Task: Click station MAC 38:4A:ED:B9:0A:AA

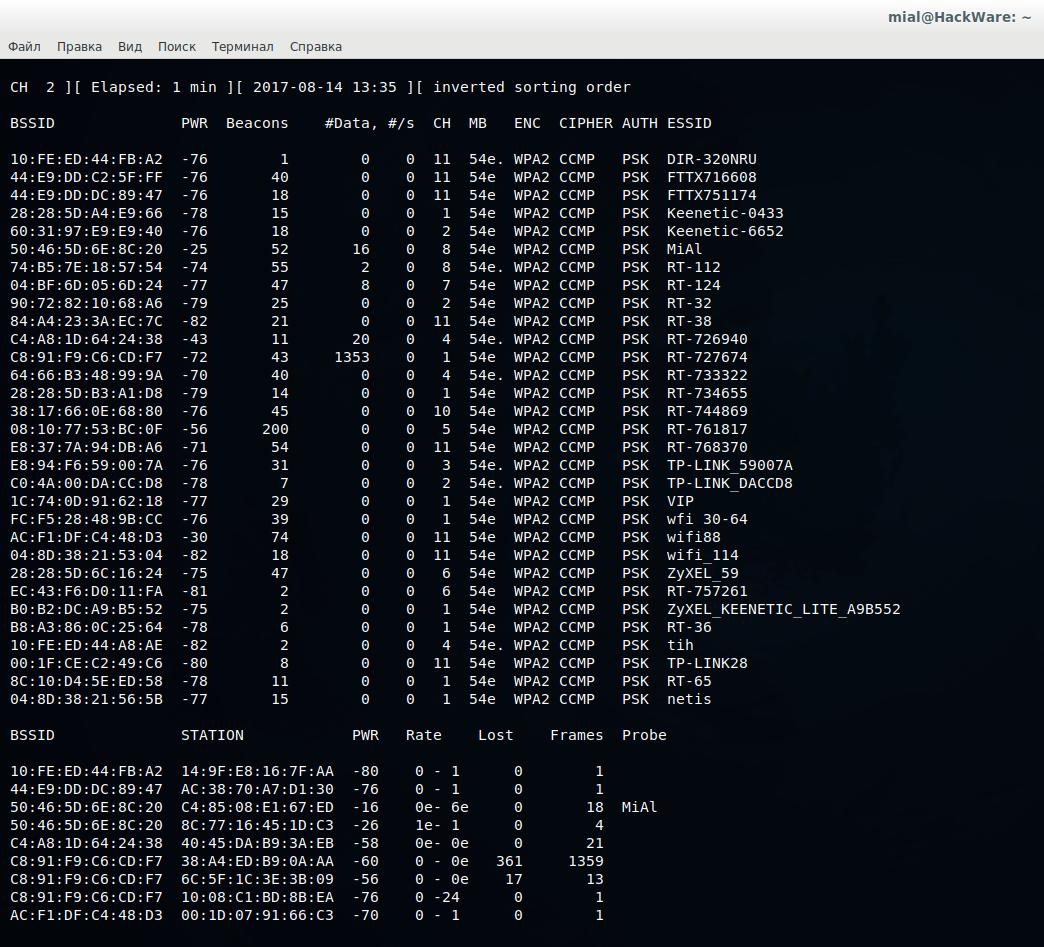Action: 257,861
